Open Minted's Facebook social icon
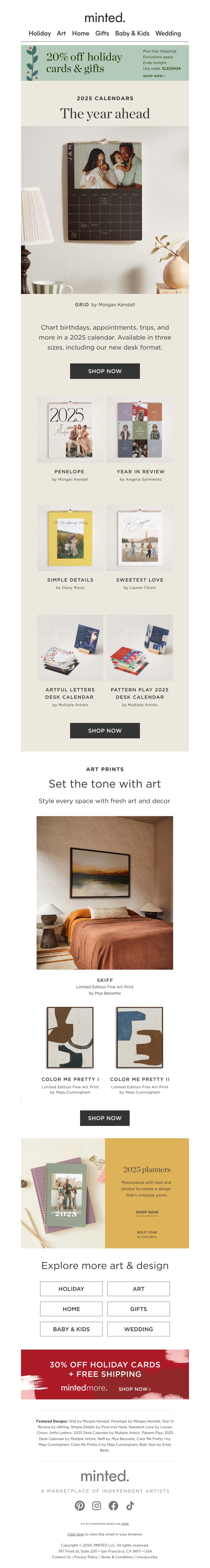This screenshot has height=1568, width=210. [x=113, y=1505]
